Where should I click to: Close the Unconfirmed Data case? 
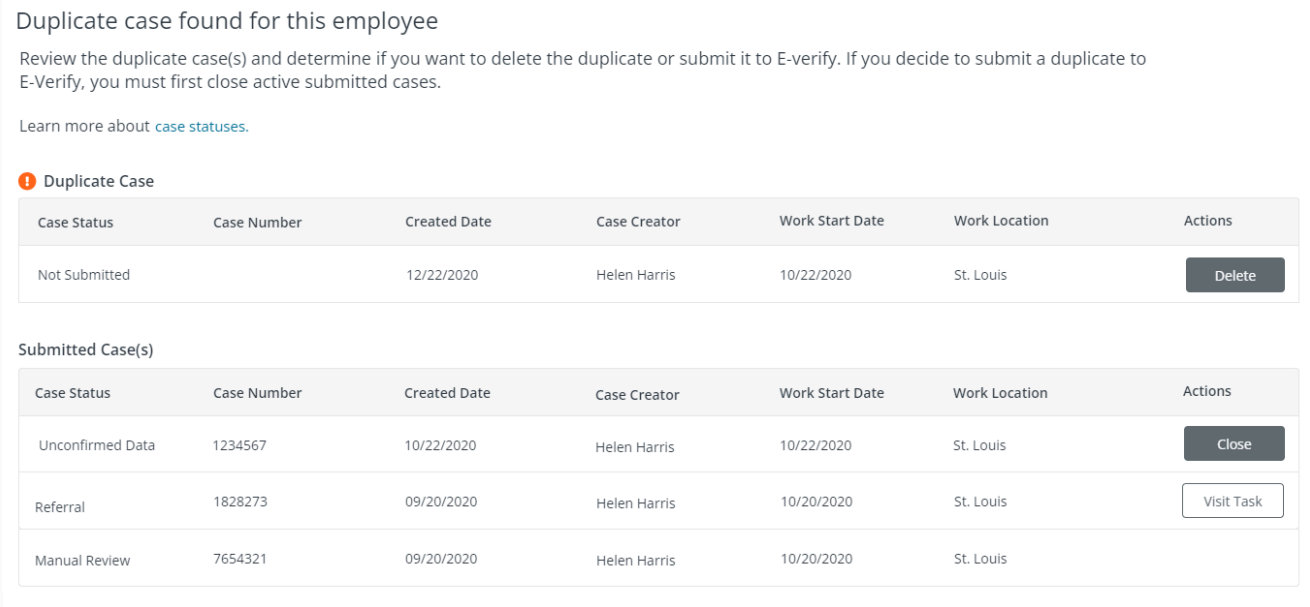pyautogui.click(x=1234, y=443)
